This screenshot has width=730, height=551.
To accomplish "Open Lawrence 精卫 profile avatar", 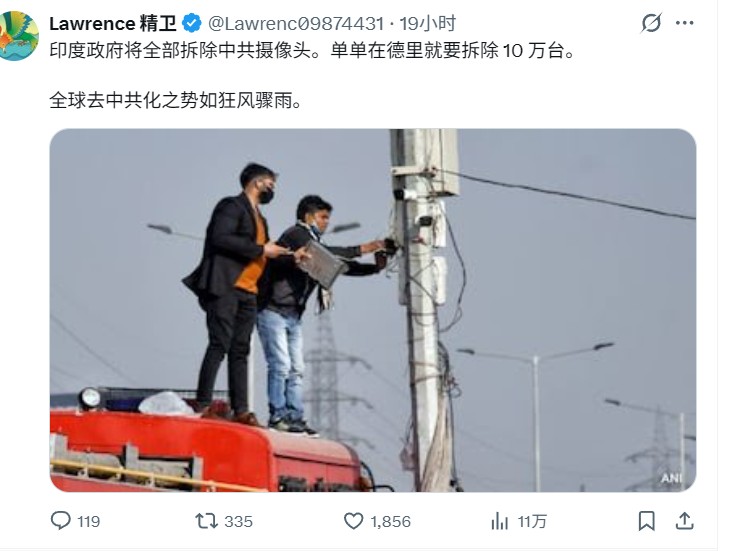I will tap(18, 35).
